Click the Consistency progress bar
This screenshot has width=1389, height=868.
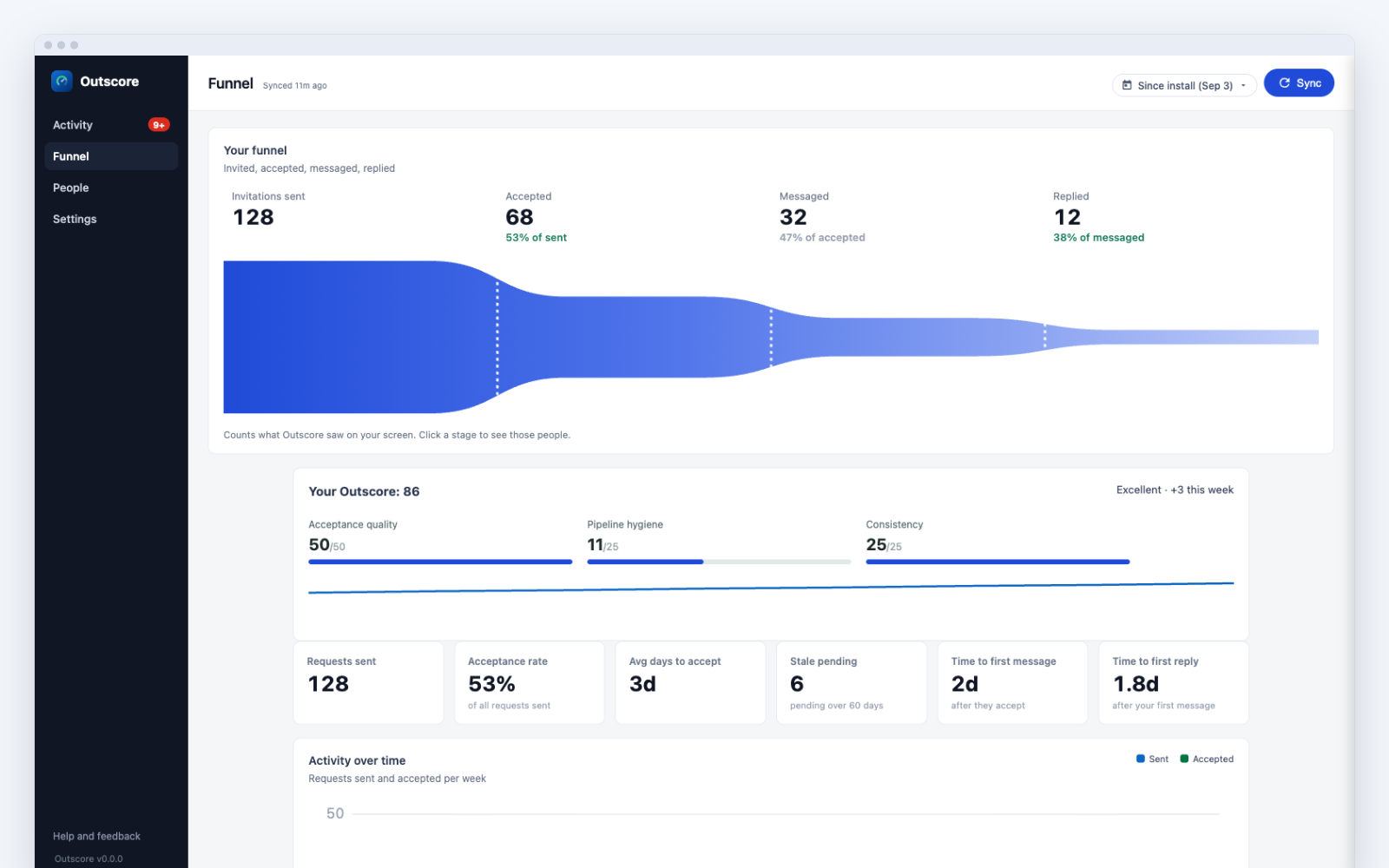997,562
